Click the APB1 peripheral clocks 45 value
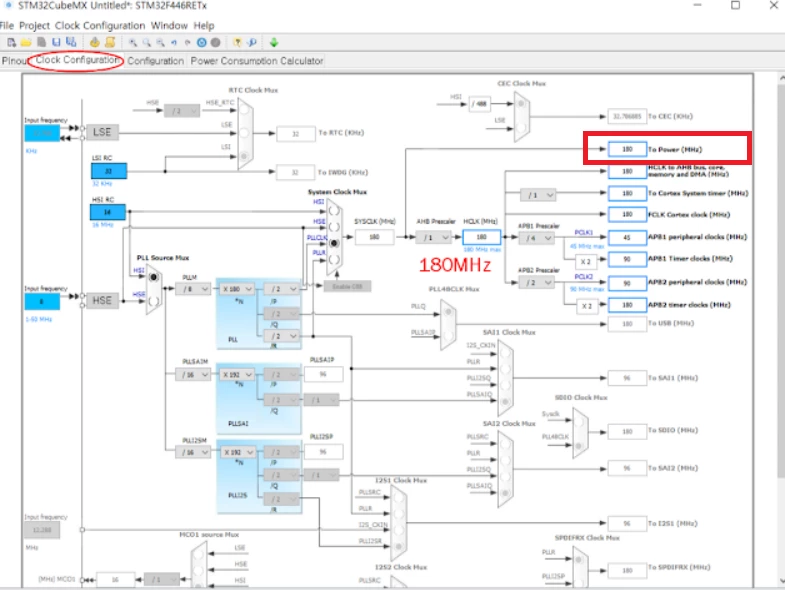This screenshot has width=785, height=590. click(x=627, y=237)
